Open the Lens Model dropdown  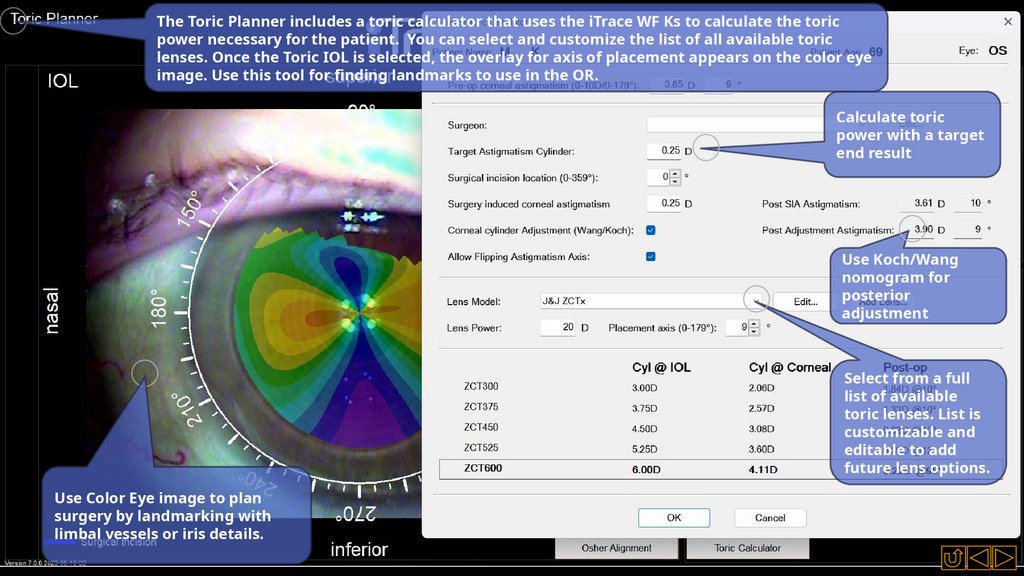click(x=756, y=301)
